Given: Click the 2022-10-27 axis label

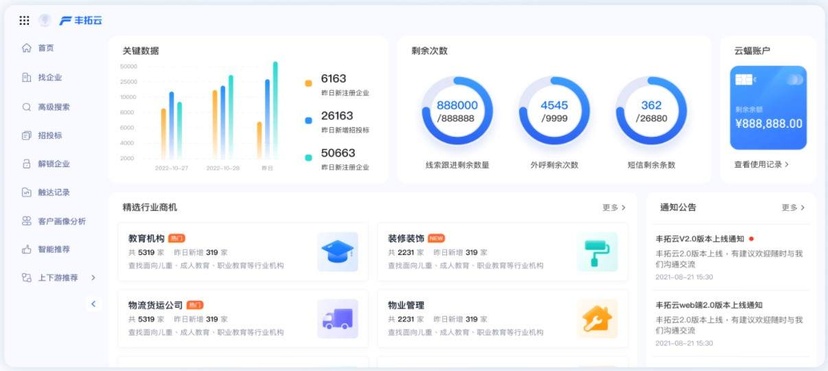Looking at the screenshot, I should (172, 168).
